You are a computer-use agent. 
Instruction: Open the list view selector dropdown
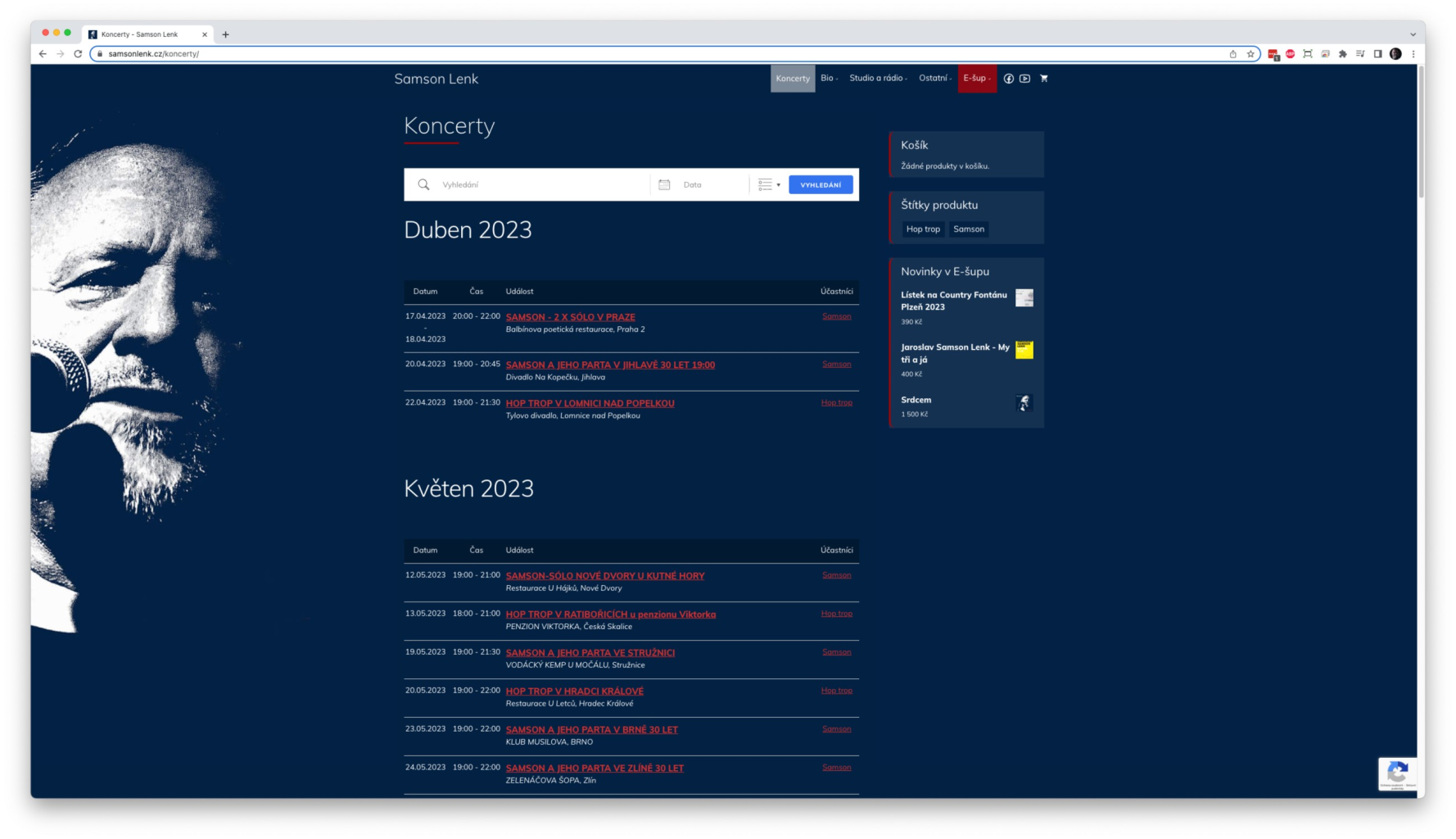point(768,185)
